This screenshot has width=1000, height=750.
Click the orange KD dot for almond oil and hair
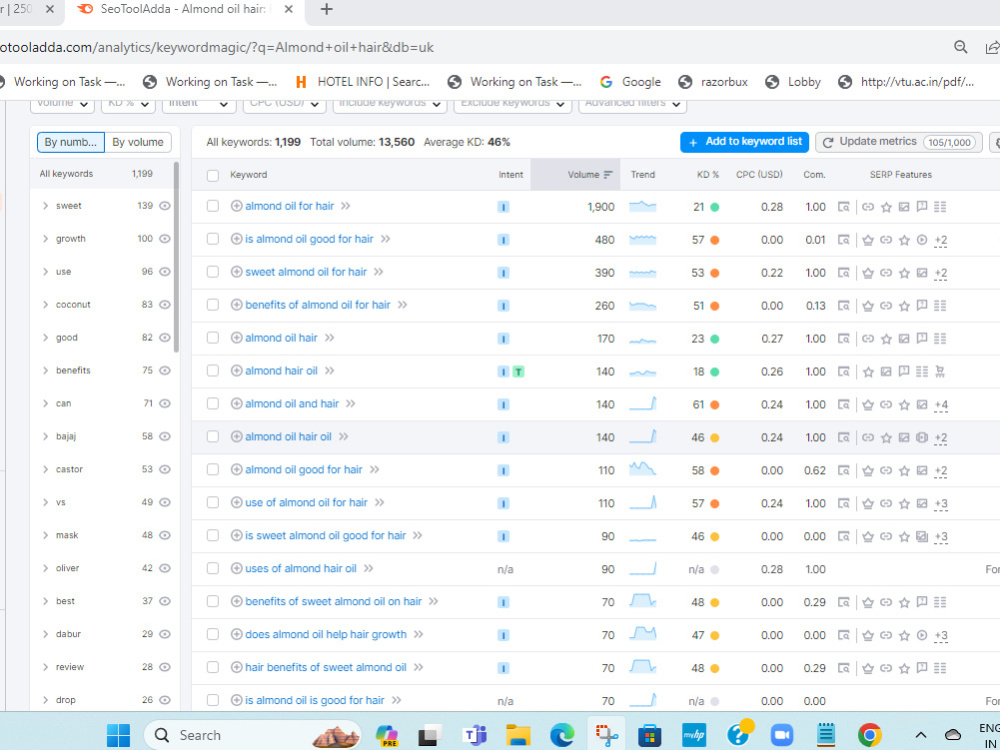click(715, 405)
